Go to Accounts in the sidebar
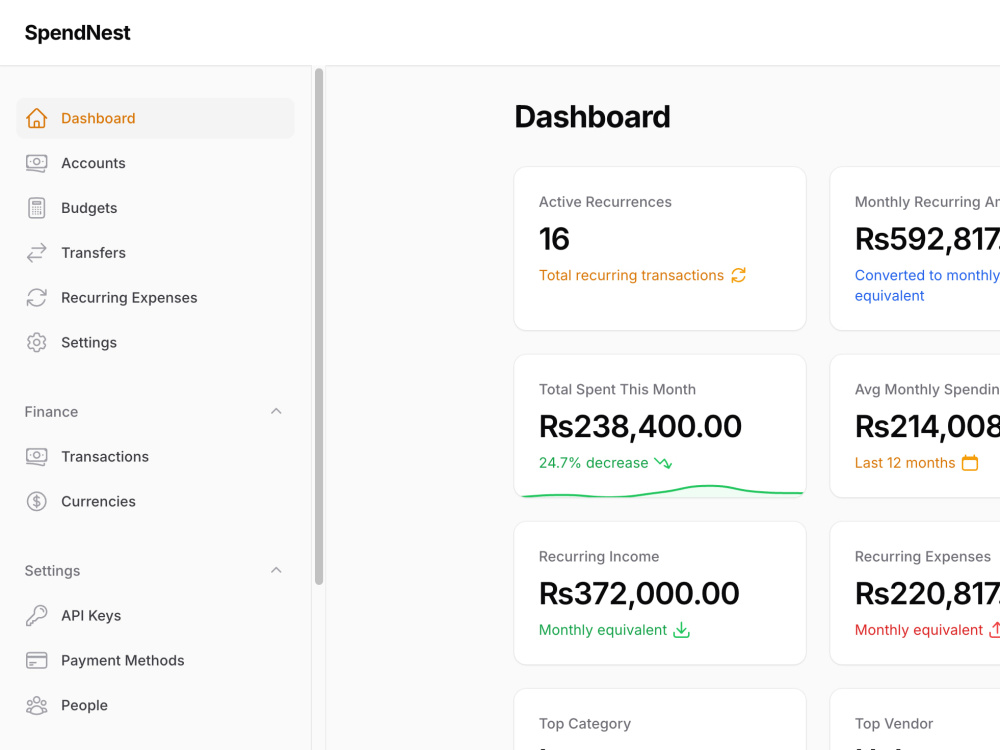 (x=155, y=163)
